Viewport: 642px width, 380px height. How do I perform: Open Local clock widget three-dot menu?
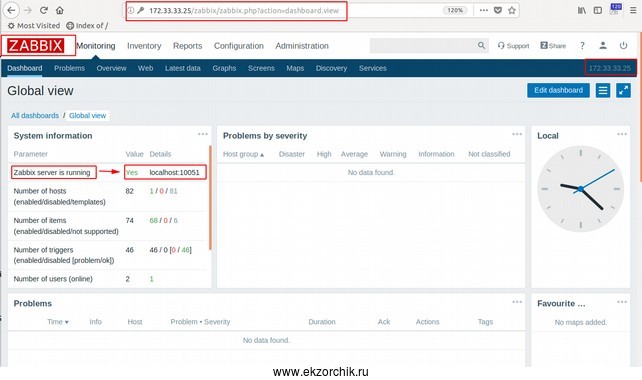[x=622, y=134]
